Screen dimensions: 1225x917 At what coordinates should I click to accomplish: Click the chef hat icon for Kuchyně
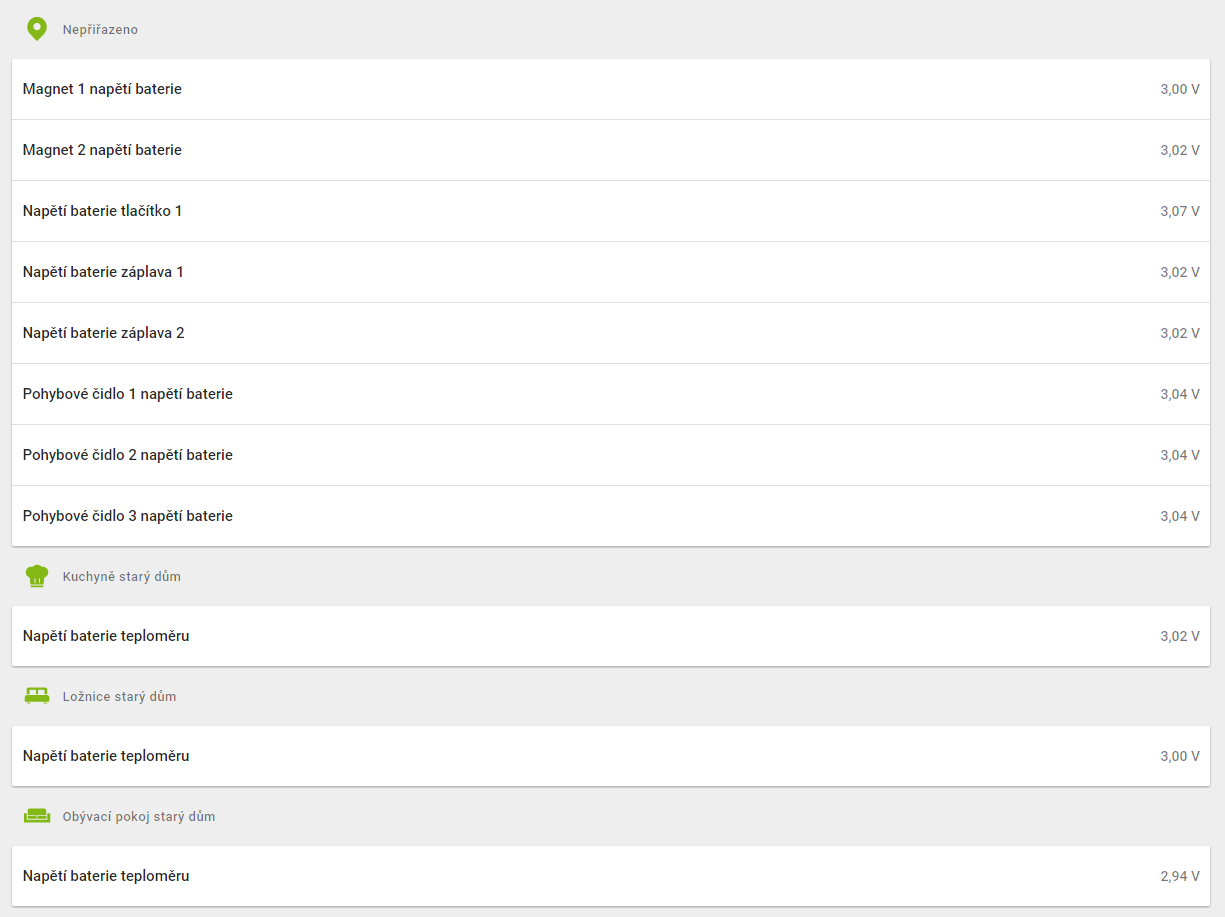point(37,576)
